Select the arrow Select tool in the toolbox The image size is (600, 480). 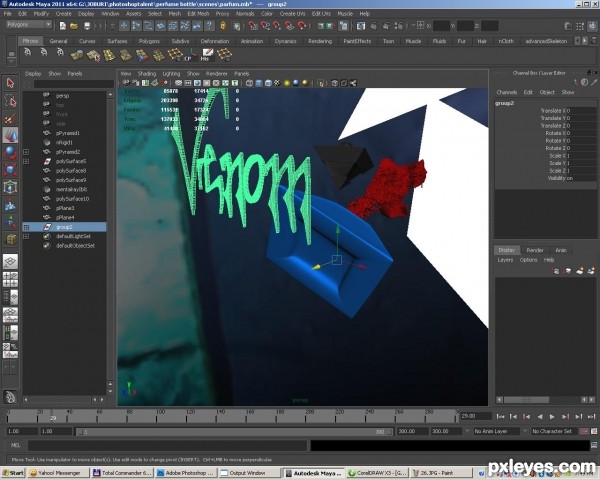(10, 83)
